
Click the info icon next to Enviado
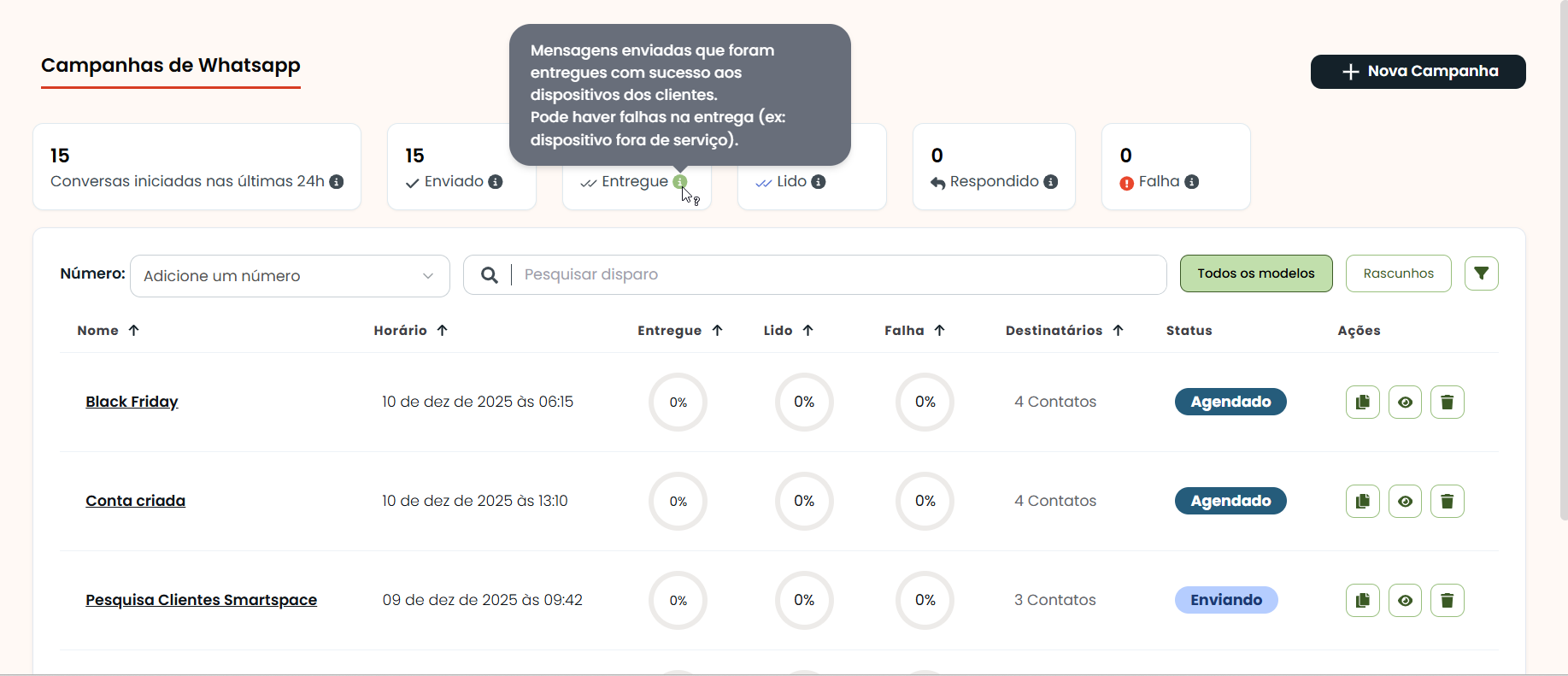click(496, 182)
